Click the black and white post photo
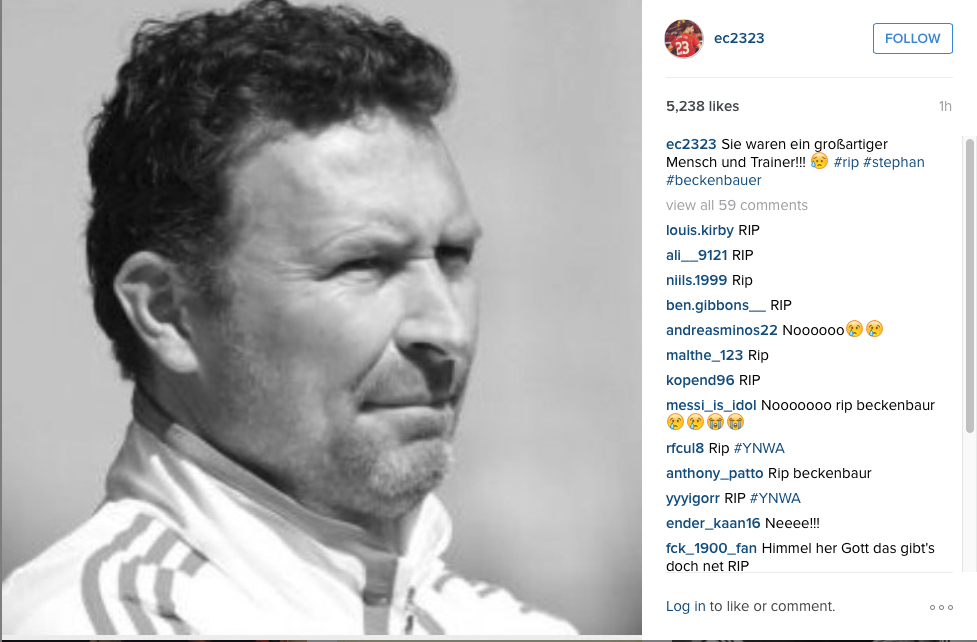The image size is (977, 642). pos(322,317)
